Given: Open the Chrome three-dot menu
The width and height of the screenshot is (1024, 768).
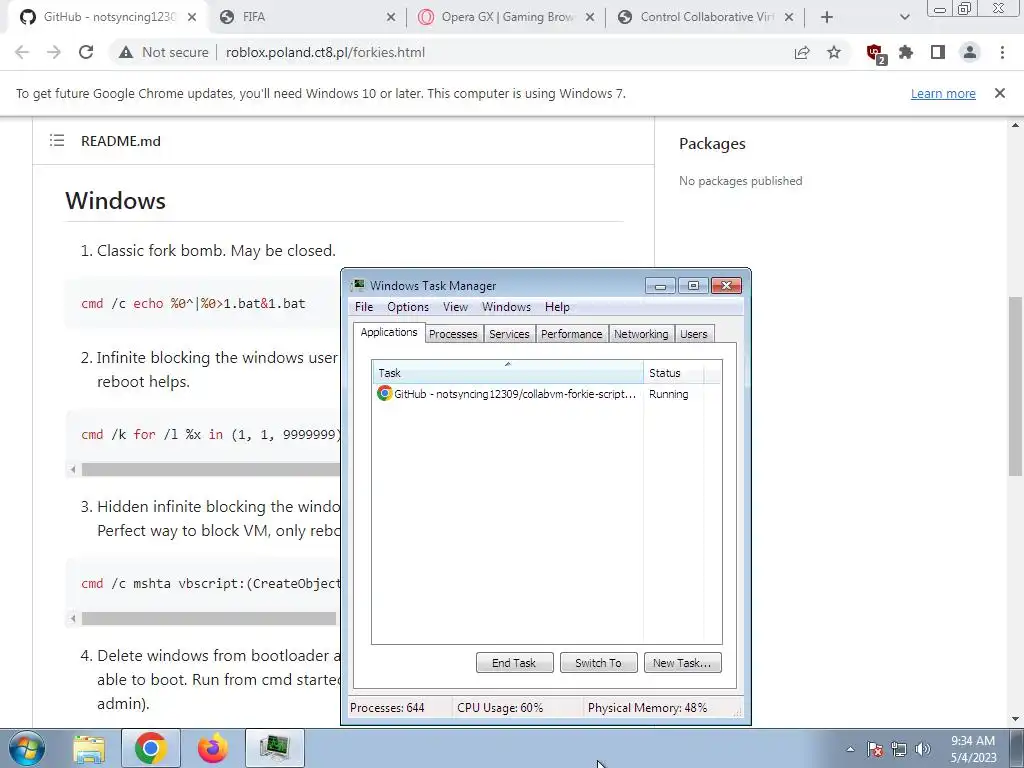Looking at the screenshot, I should [x=1002, y=52].
